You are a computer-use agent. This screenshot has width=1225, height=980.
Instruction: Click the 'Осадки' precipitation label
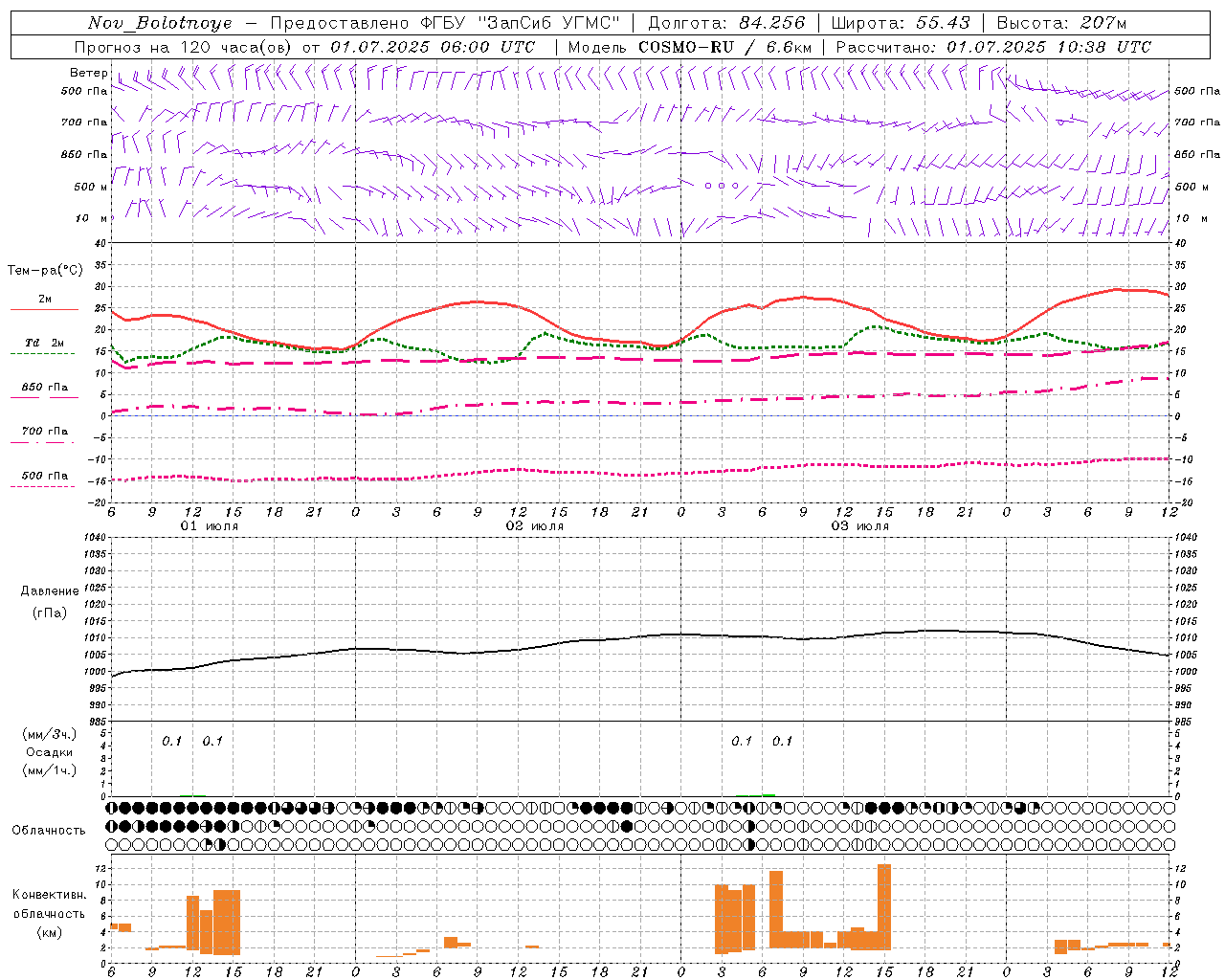pos(49,752)
